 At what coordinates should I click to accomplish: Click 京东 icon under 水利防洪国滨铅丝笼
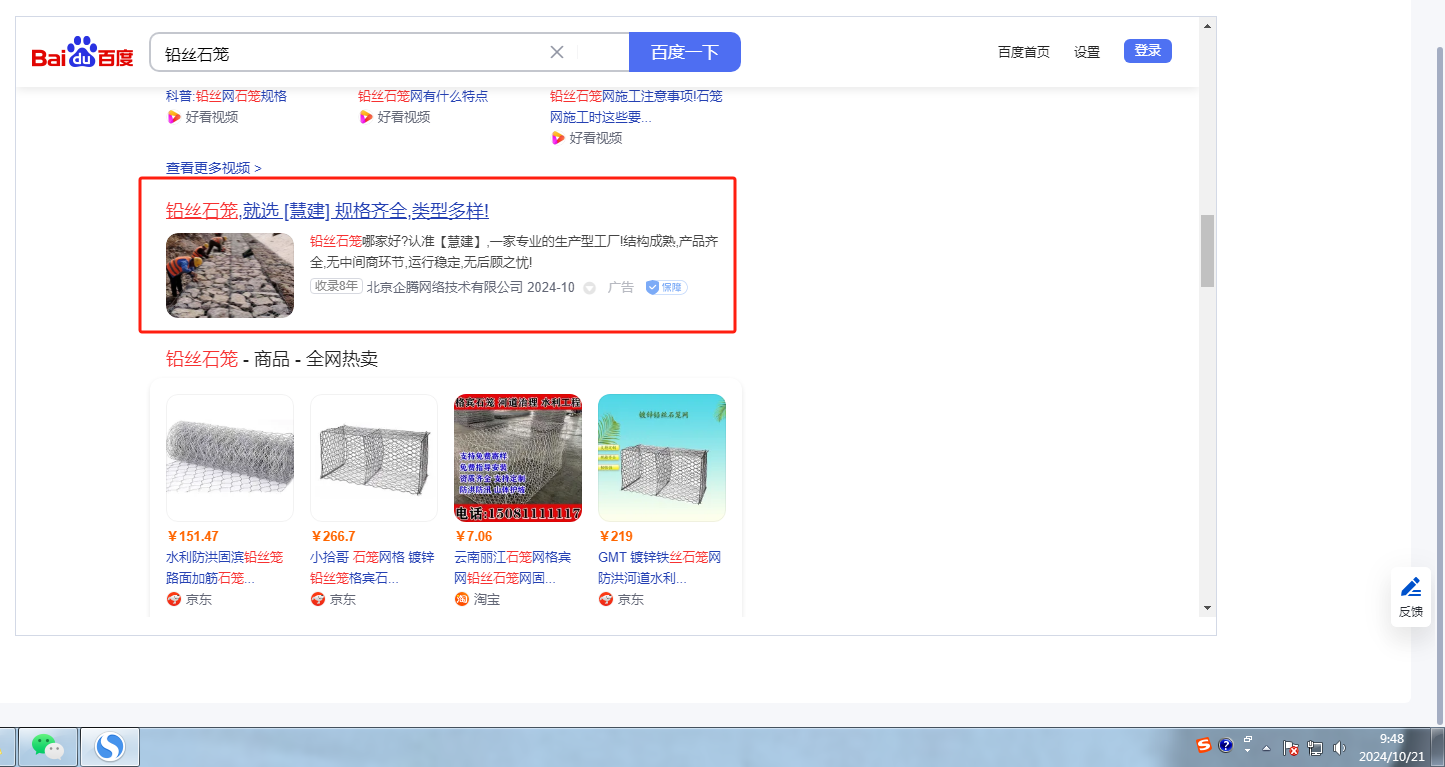click(x=173, y=599)
